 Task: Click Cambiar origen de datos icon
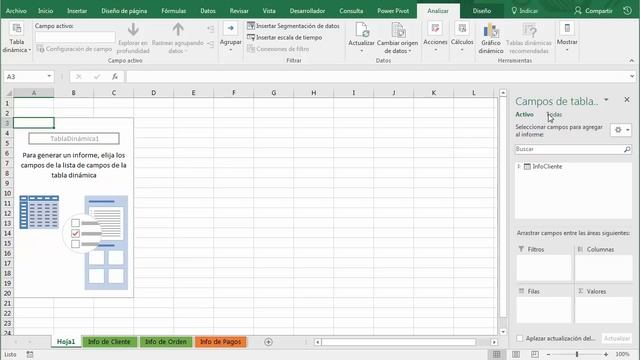pos(398,31)
